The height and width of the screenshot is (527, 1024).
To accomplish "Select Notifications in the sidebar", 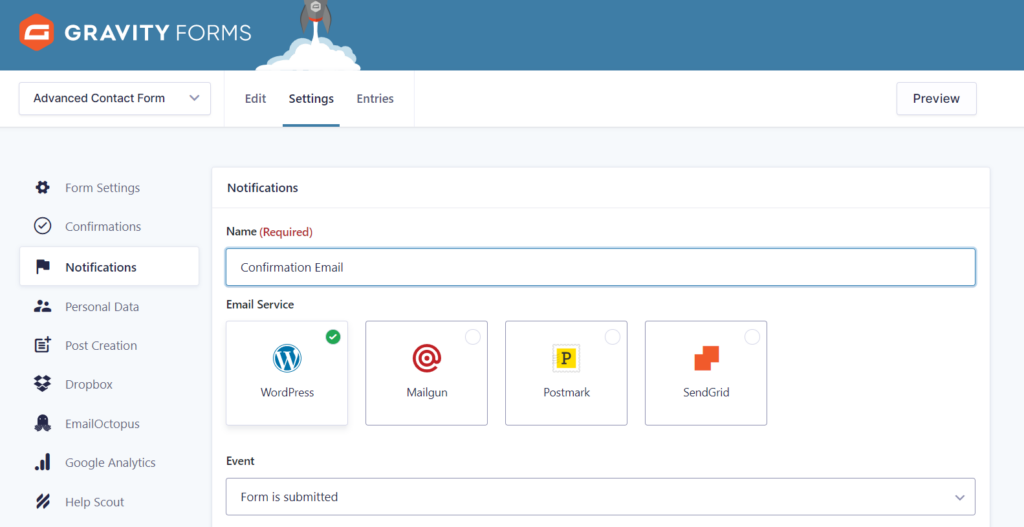I will click(109, 266).
